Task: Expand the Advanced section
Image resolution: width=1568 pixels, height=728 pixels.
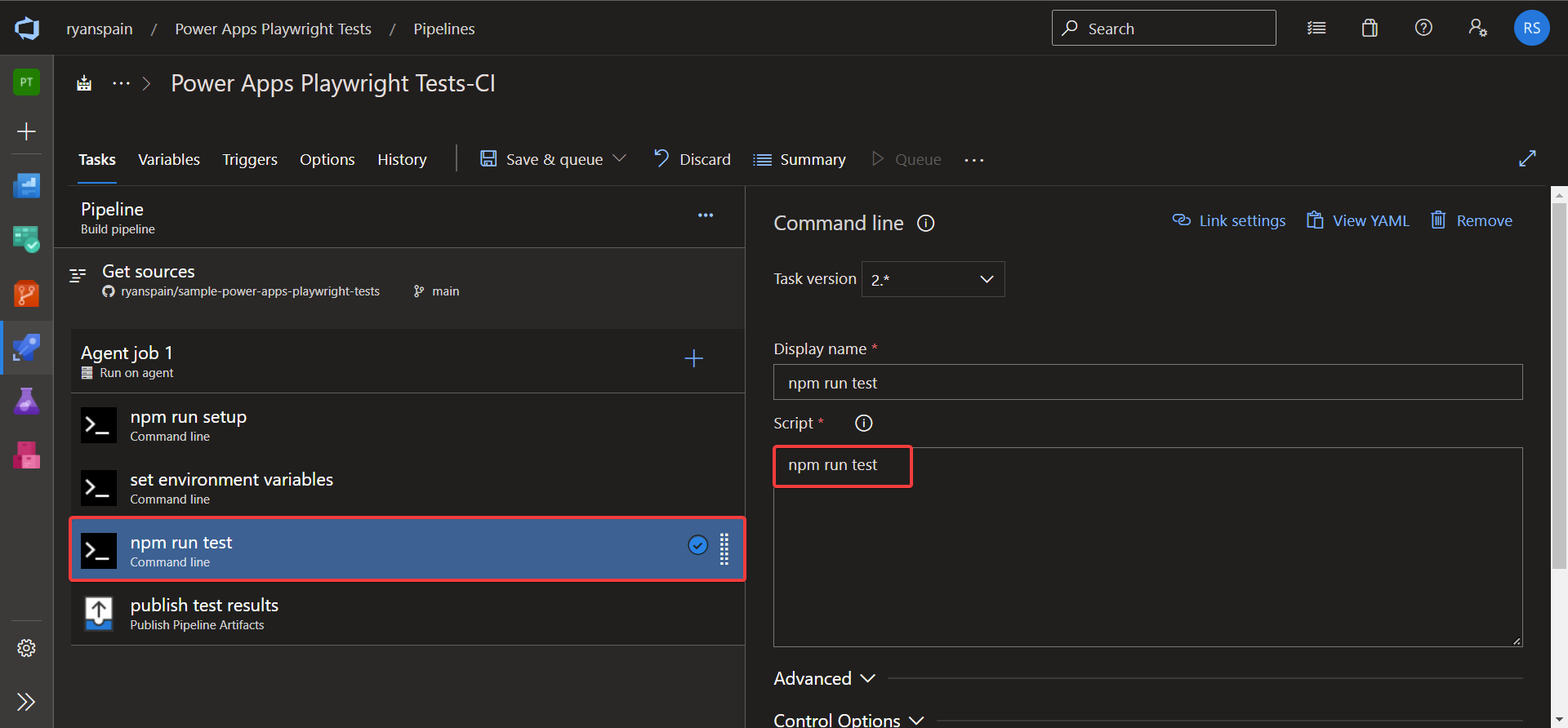Action: 824,678
